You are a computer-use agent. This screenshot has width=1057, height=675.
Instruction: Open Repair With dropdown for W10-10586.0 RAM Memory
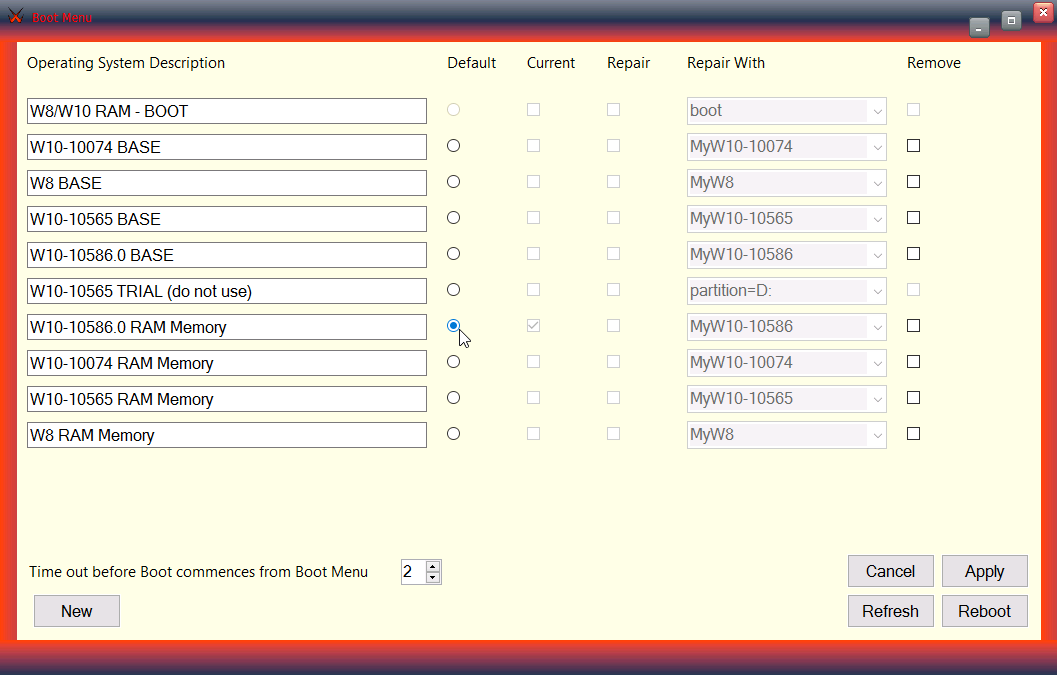coord(787,327)
